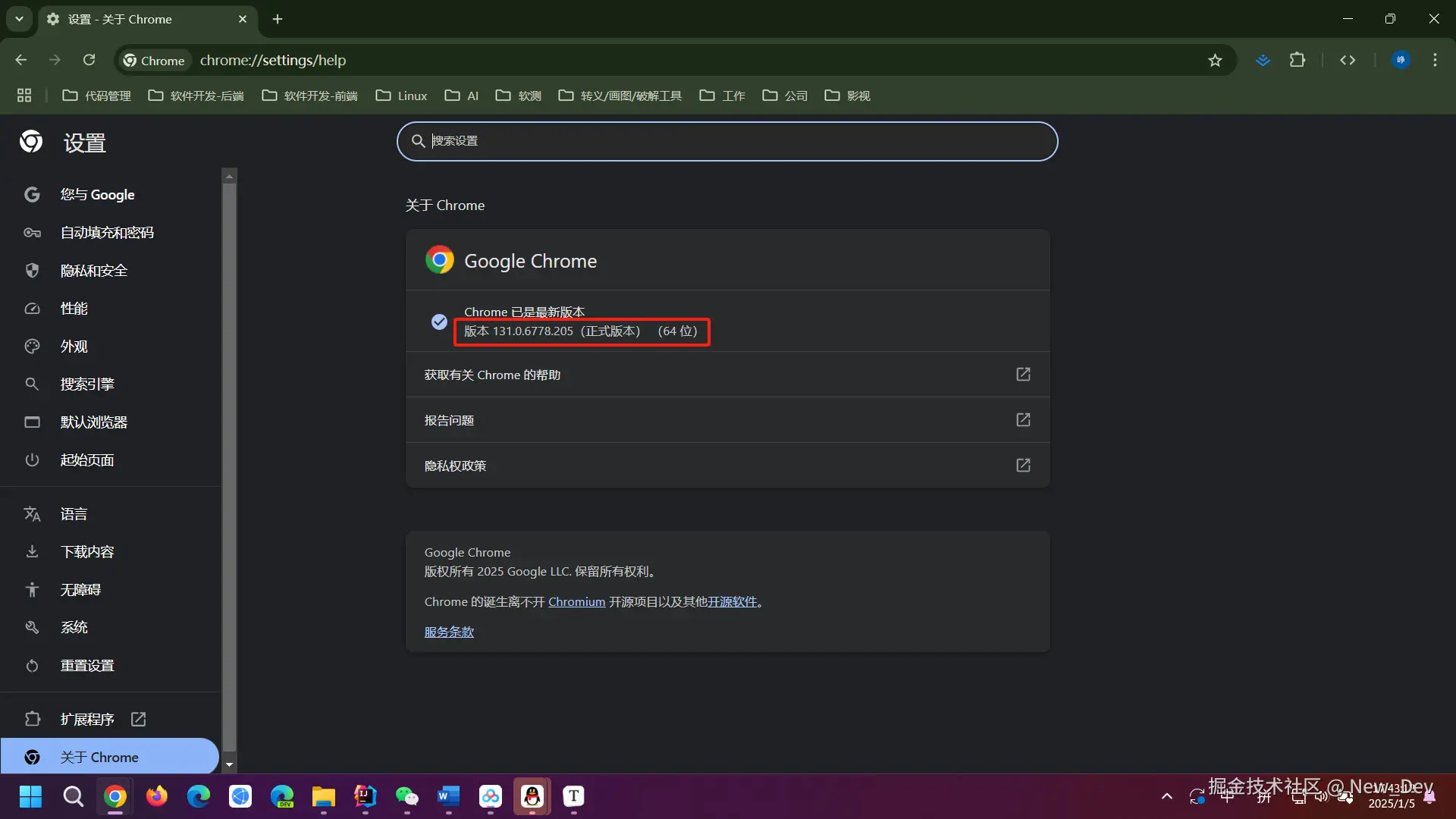The height and width of the screenshot is (819, 1456).
Task: Select 下载内容 in the sidebar
Action: click(87, 552)
